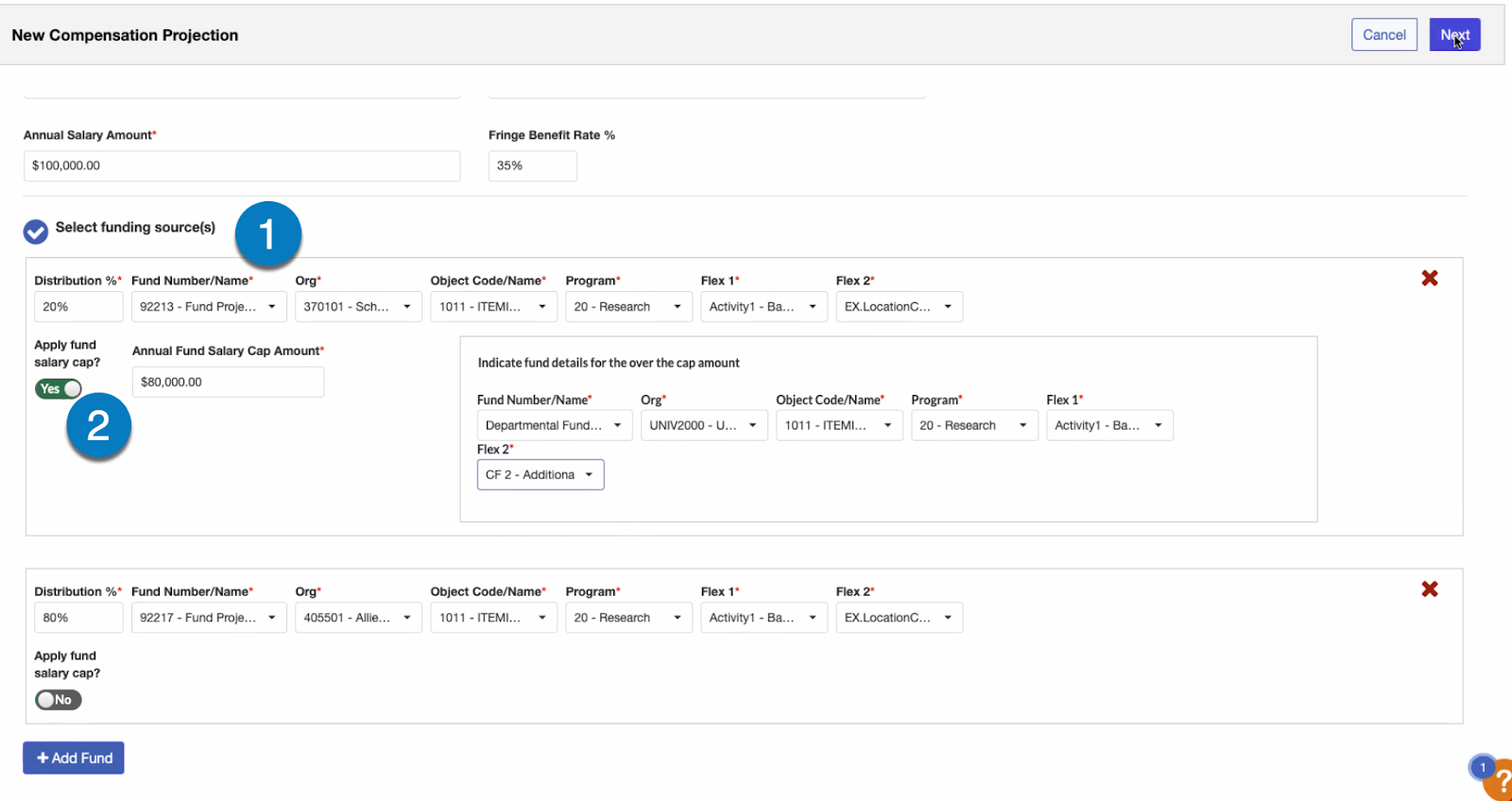Click the numbered step 1 marker
This screenshot has width=1512, height=801.
point(267,234)
